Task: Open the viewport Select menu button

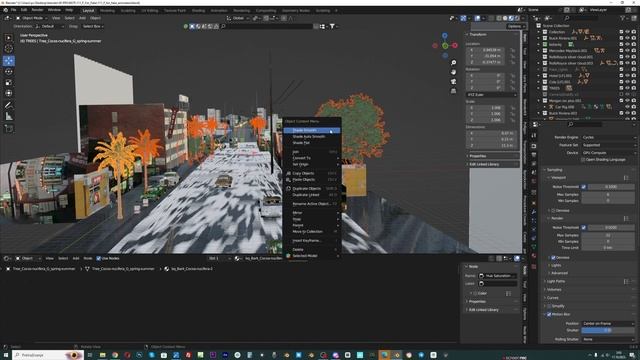Action: pos(69,18)
